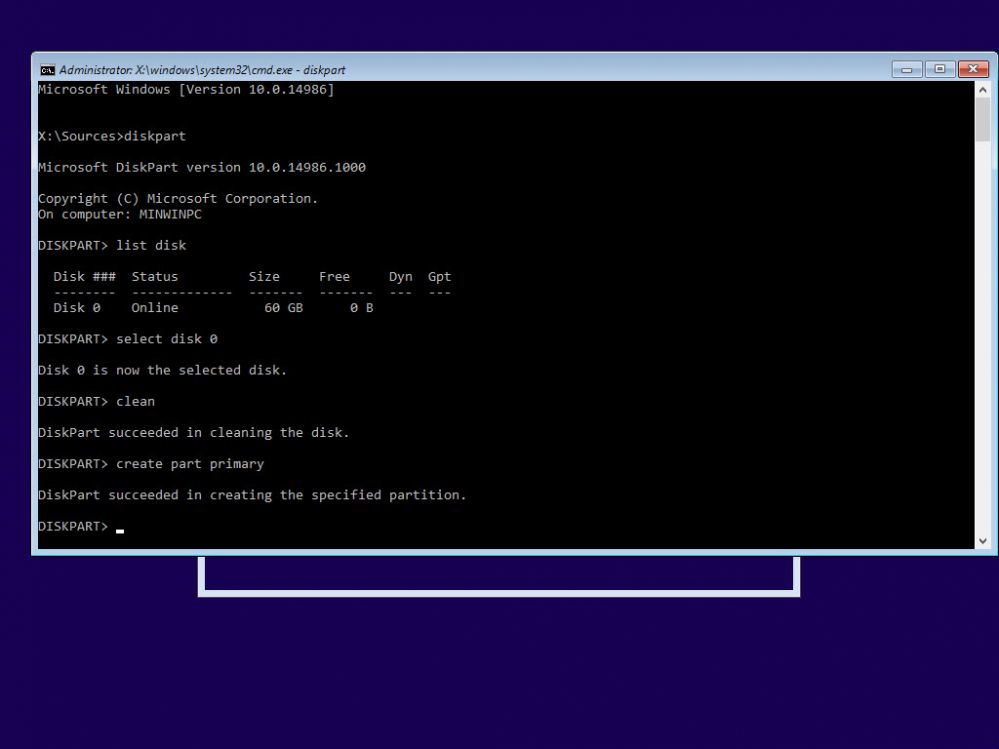Click the '60 GB' size value
Screen dimensions: 999x749
click(x=284, y=308)
